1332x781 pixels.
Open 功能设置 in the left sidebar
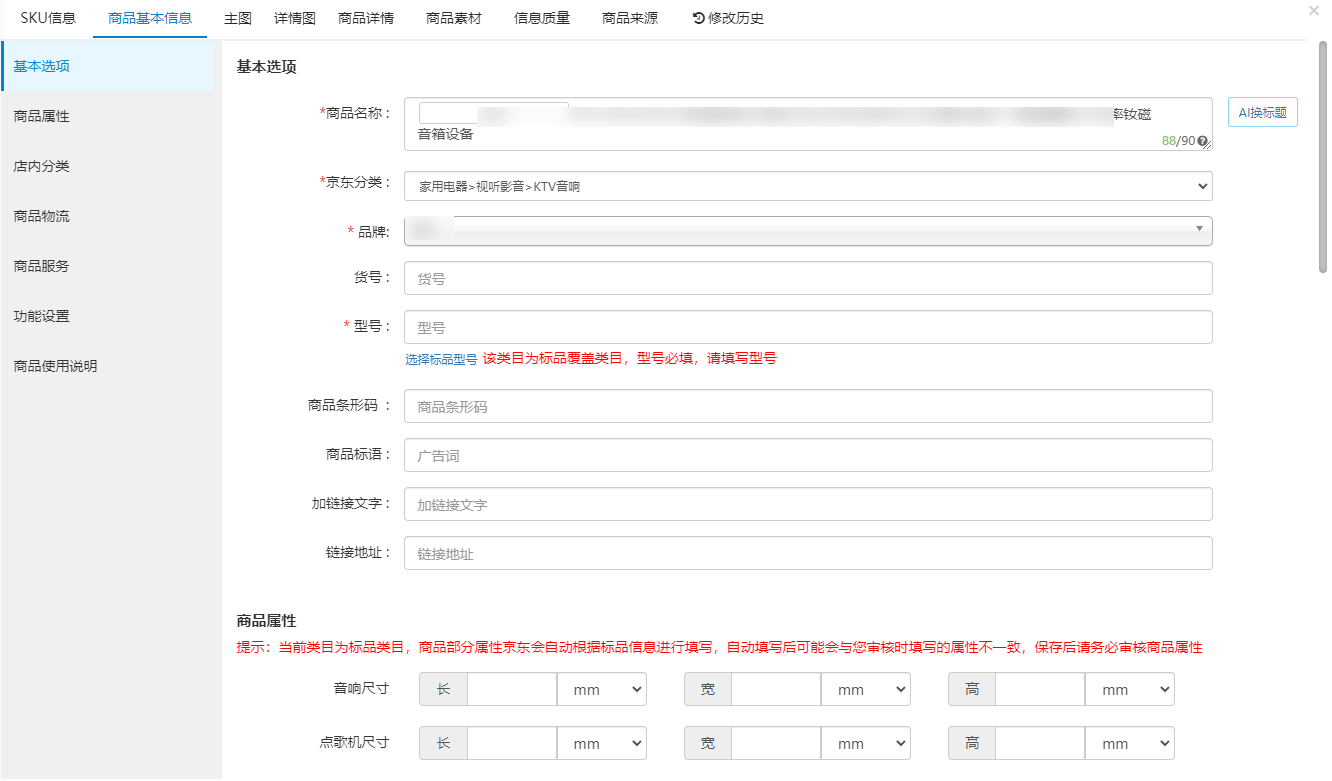[x=42, y=316]
